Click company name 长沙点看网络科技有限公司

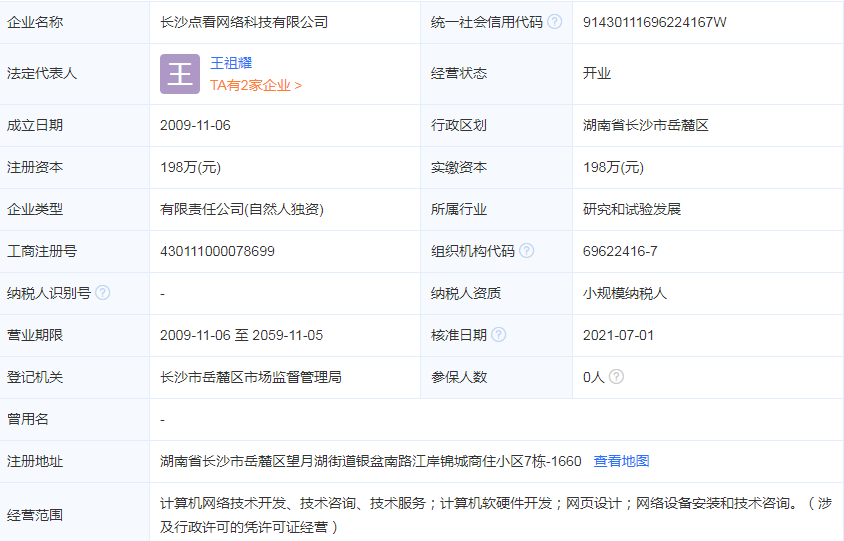(x=244, y=21)
